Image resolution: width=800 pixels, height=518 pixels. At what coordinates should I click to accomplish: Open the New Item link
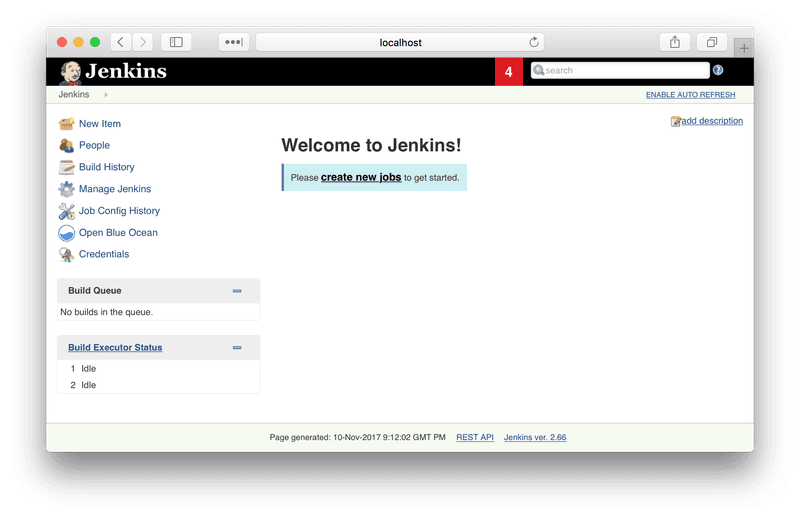click(100, 124)
